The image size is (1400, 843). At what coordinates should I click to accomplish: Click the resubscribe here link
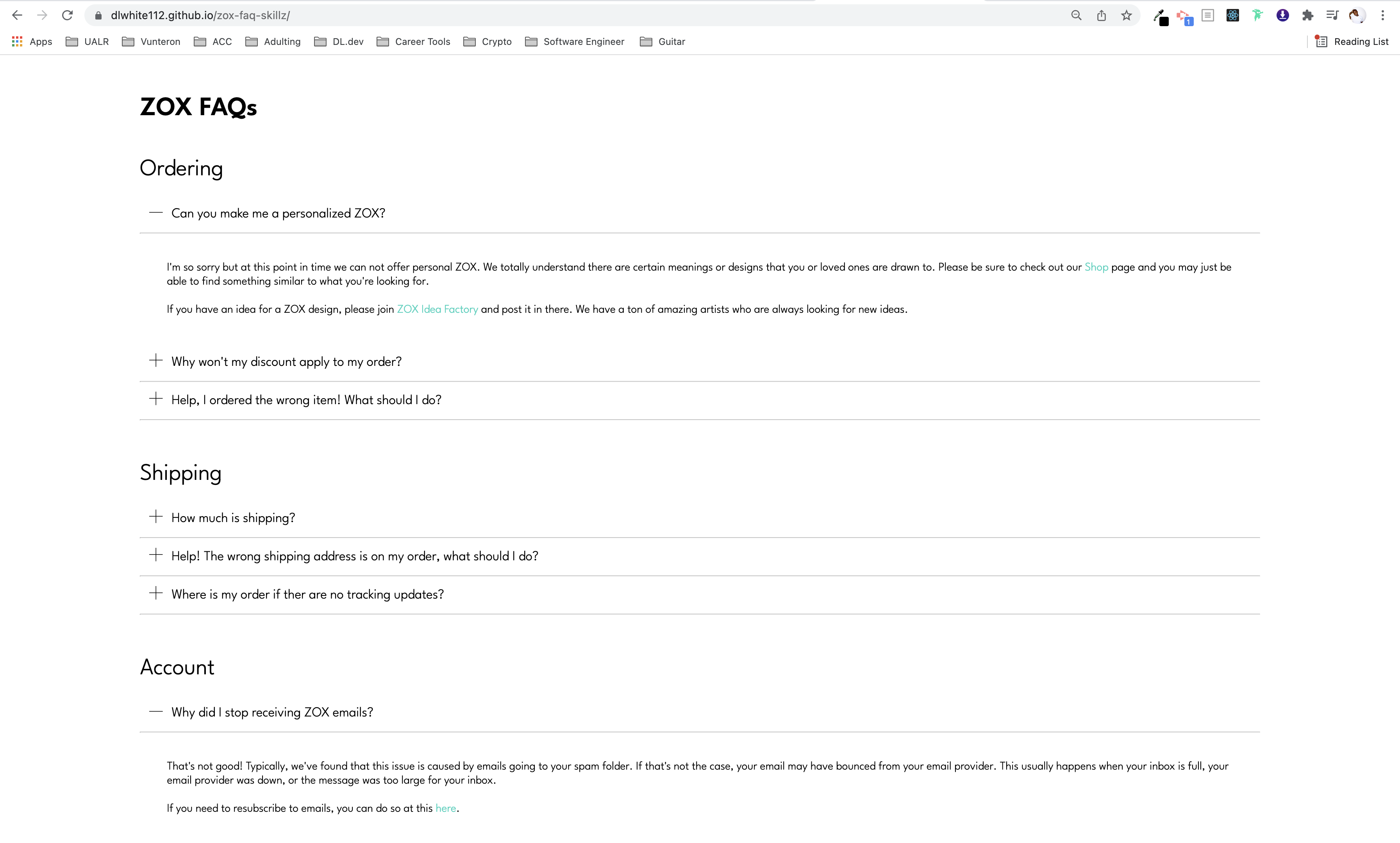click(445, 808)
